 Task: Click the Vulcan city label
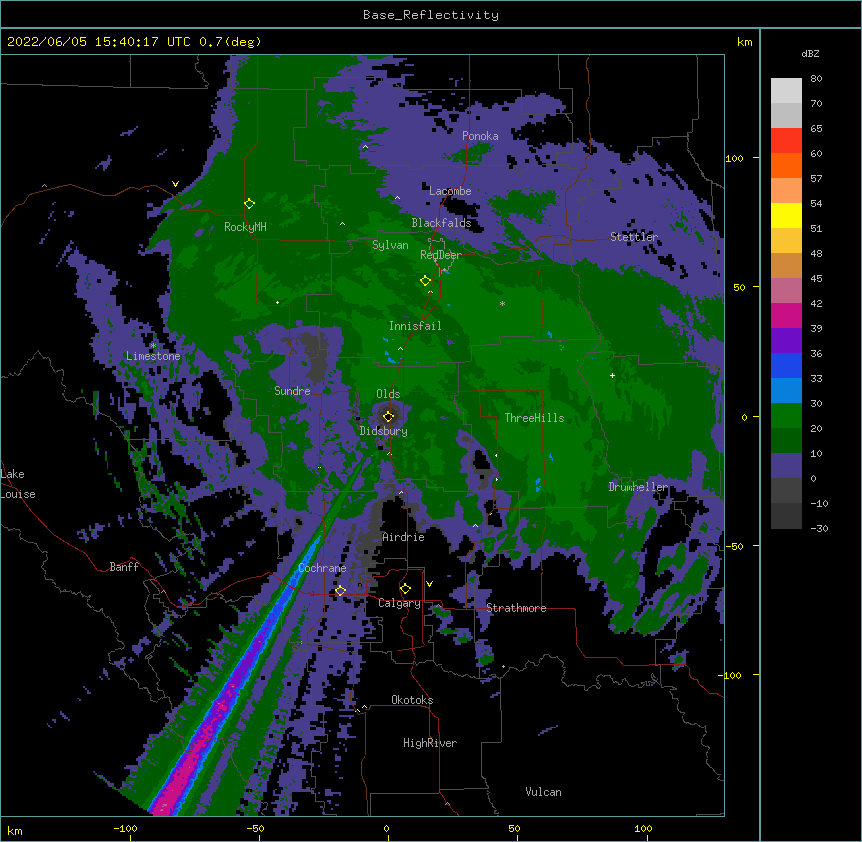click(x=543, y=792)
